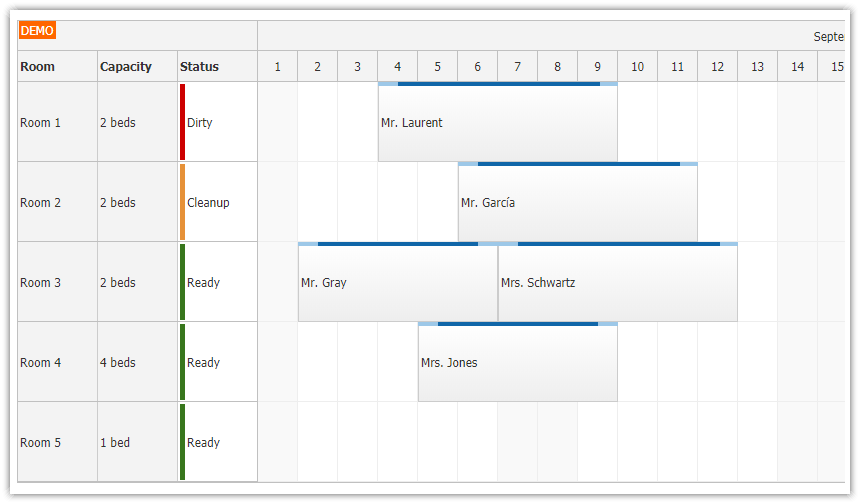Click Room 5's empty cell on day 6
Image resolution: width=860 pixels, height=504 pixels.
477,442
